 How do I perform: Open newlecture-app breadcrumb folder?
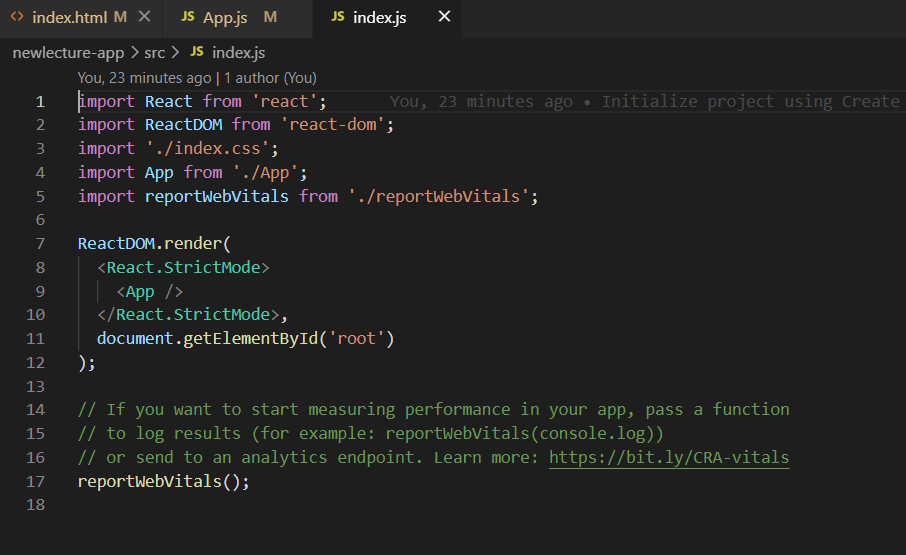click(x=68, y=53)
